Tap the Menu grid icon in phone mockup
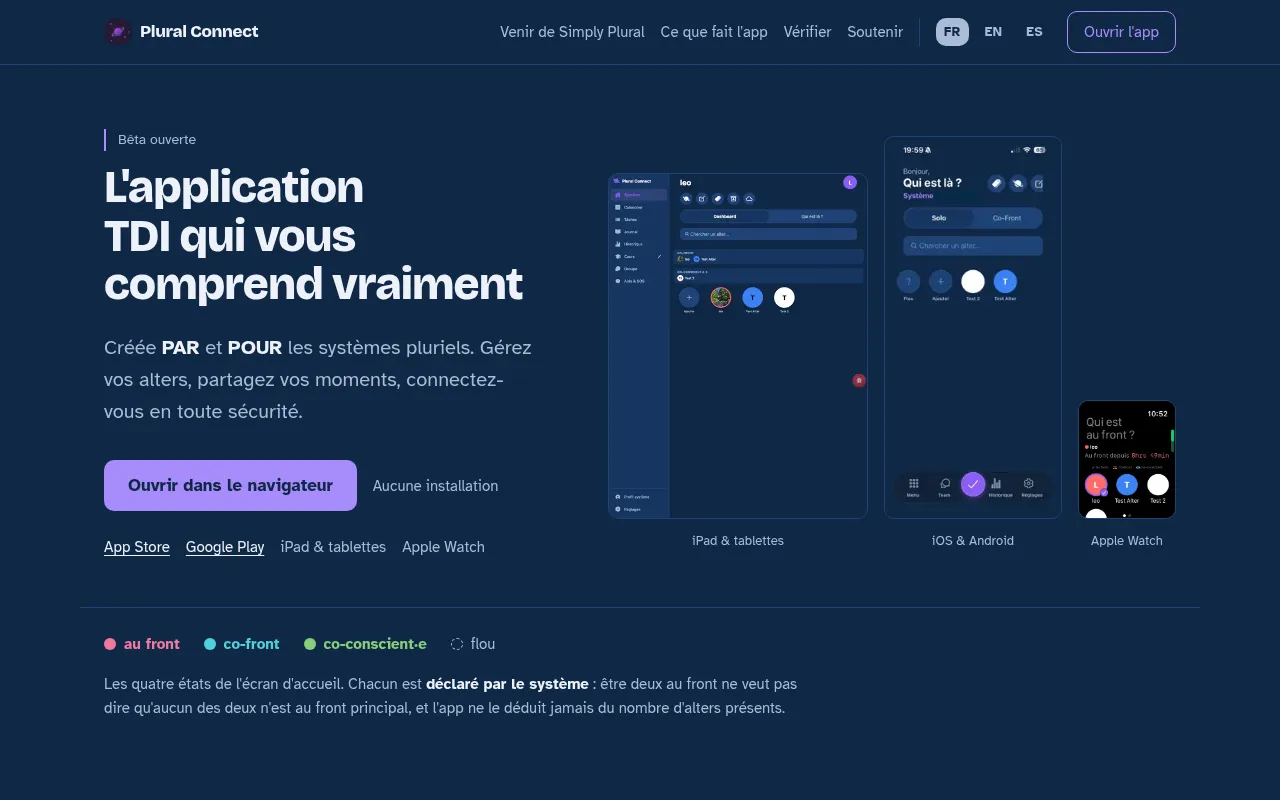Viewport: 1280px width, 800px height. click(x=913, y=484)
